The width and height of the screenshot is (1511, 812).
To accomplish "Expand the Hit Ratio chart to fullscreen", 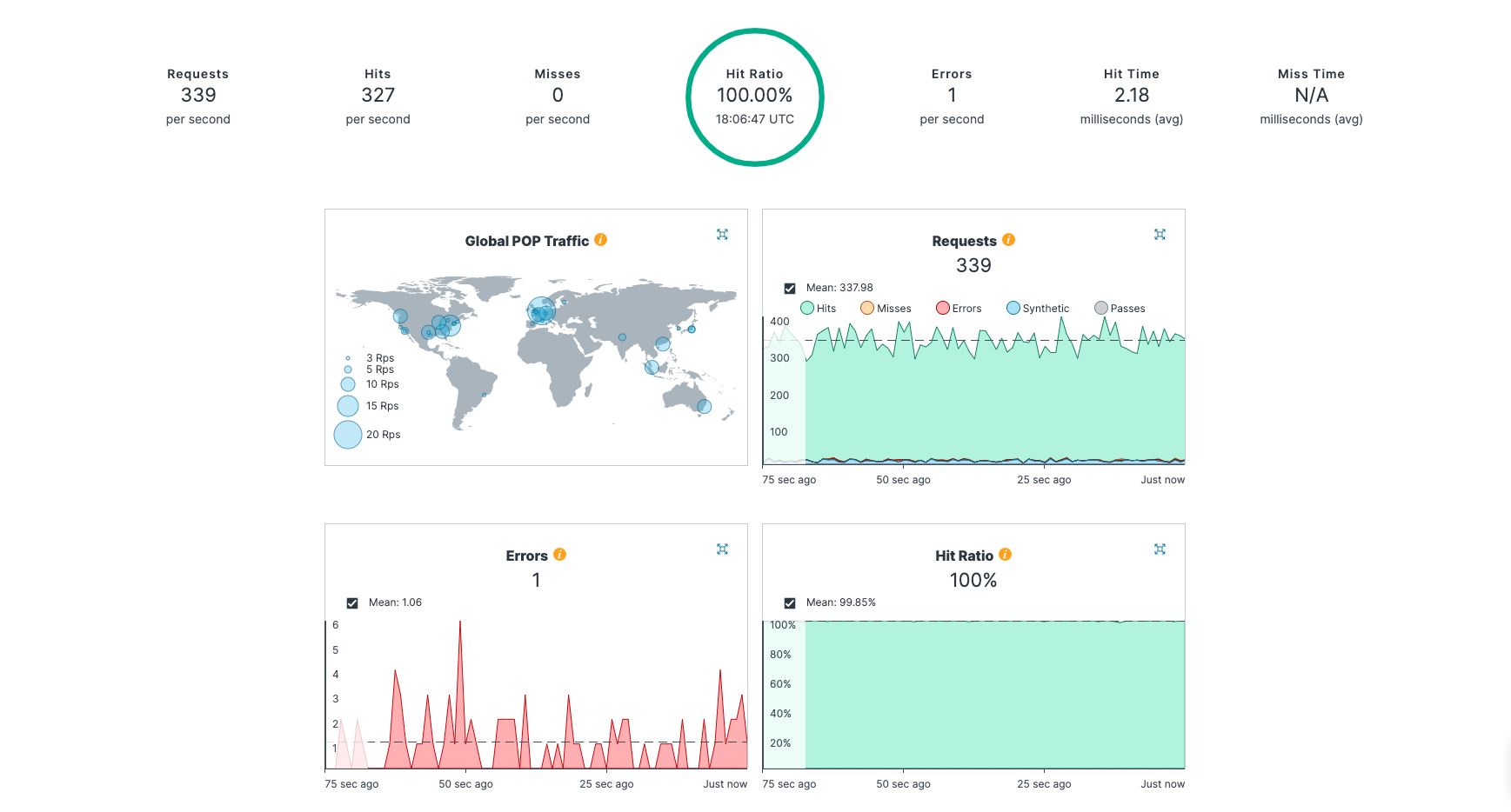I will [x=1160, y=549].
